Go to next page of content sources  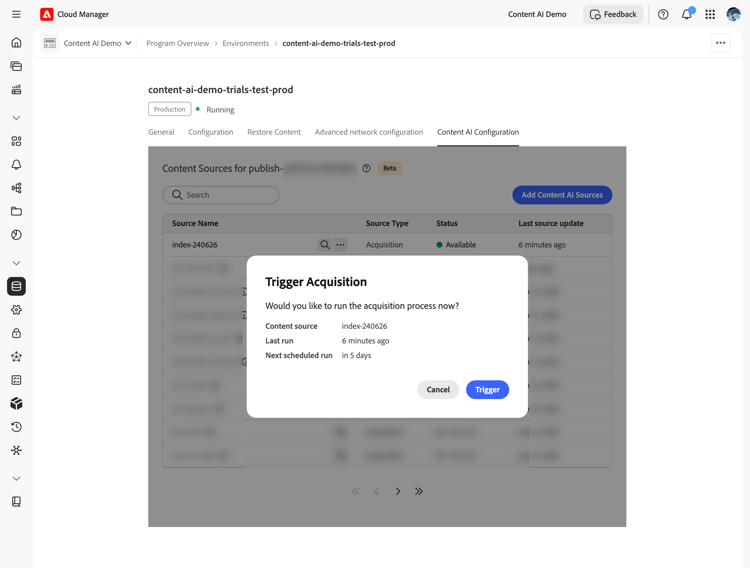[x=398, y=491]
